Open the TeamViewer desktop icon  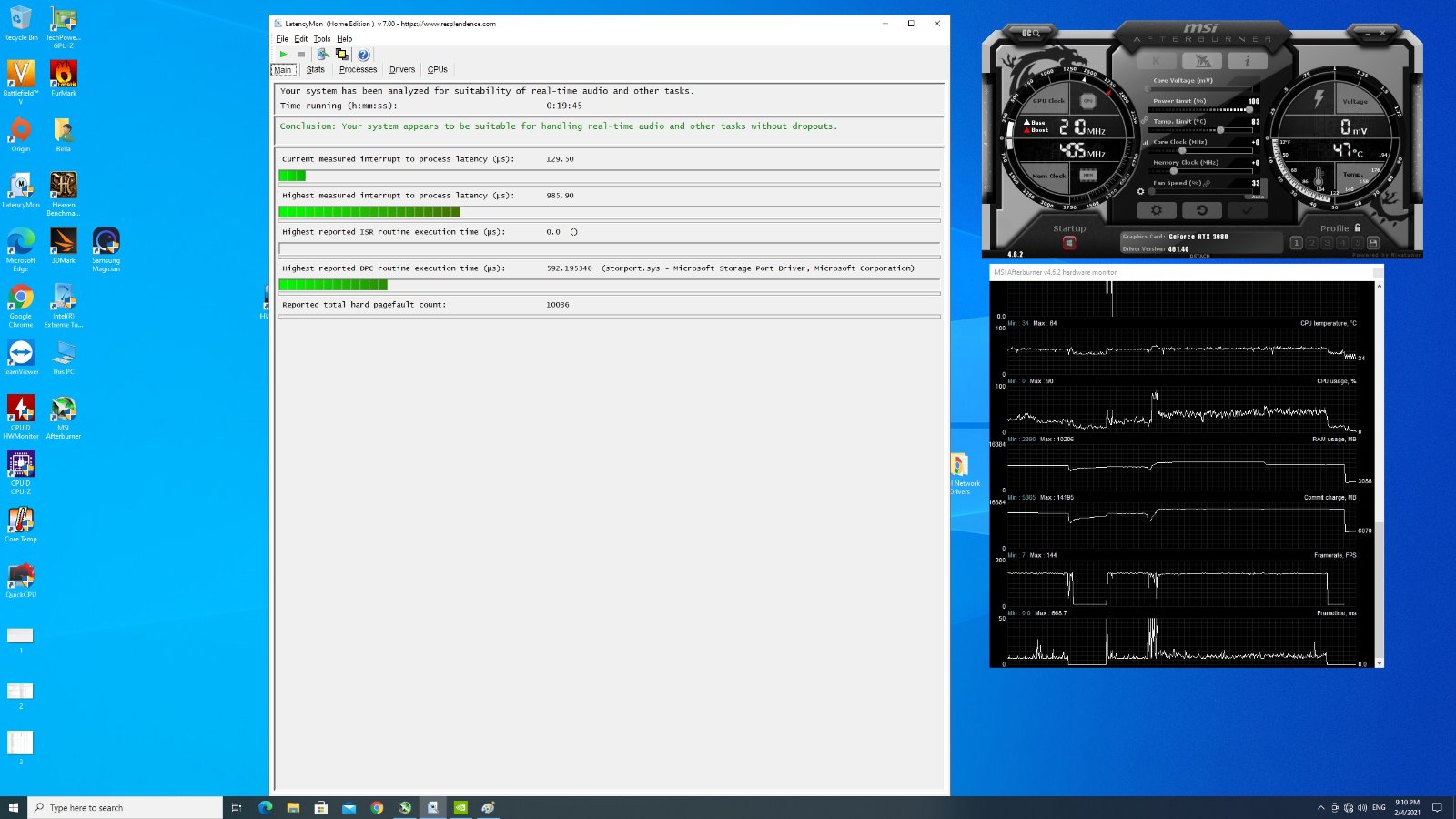20,357
